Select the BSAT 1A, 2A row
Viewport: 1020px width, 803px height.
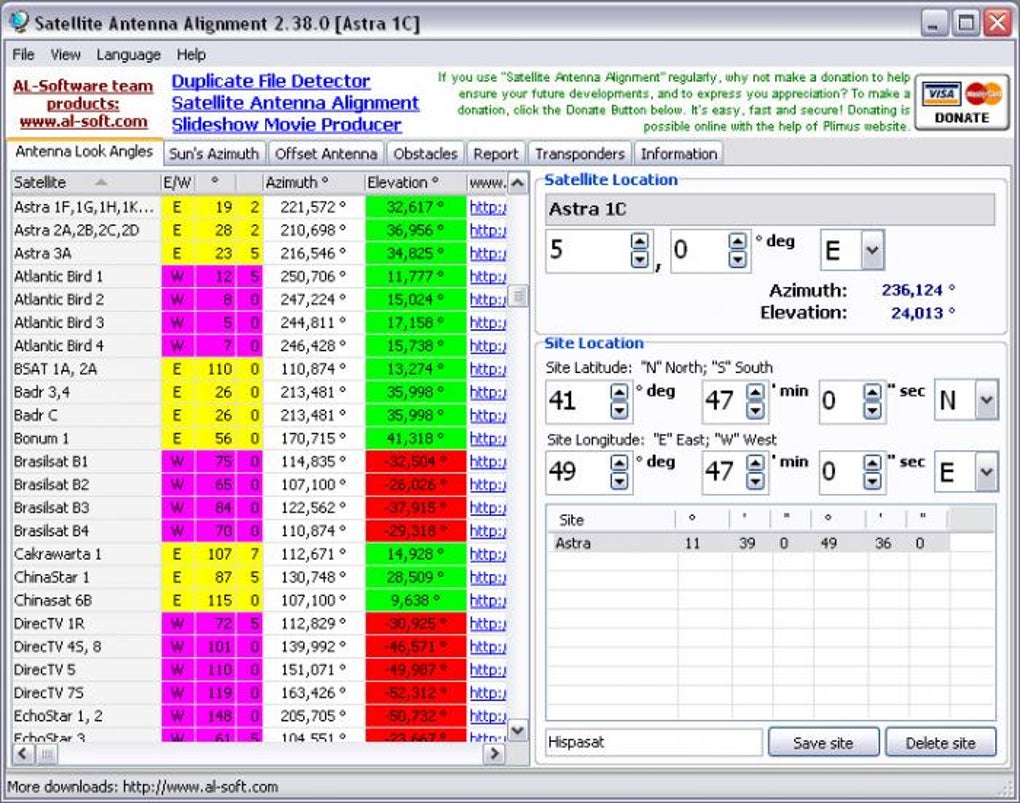tap(259, 369)
